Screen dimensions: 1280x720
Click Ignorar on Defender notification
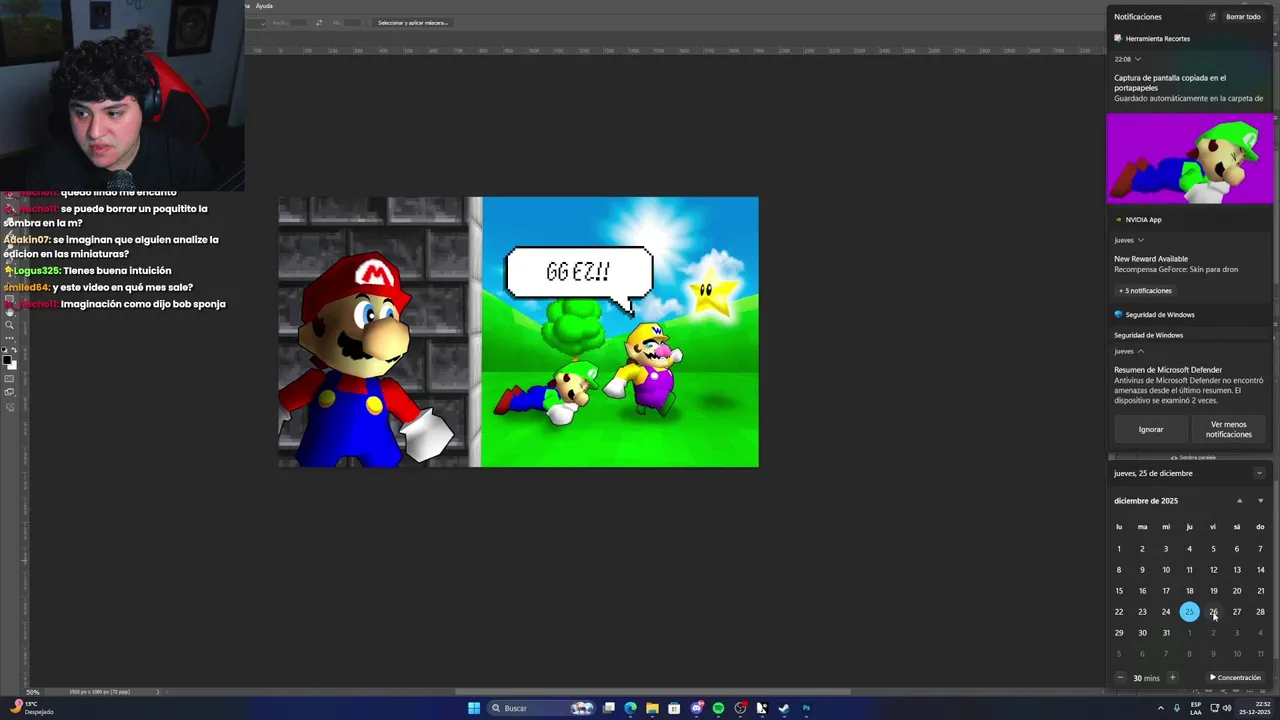click(1151, 429)
